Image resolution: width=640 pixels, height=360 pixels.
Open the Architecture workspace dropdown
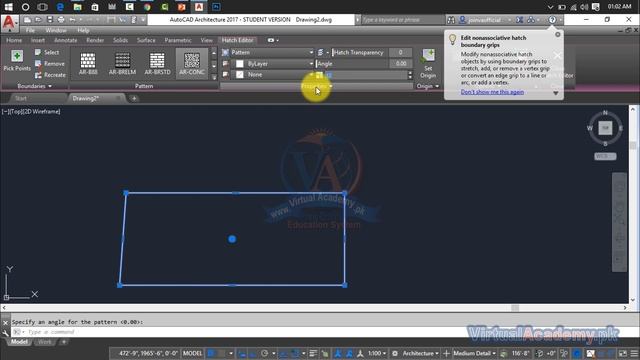pyautogui.click(x=420, y=353)
